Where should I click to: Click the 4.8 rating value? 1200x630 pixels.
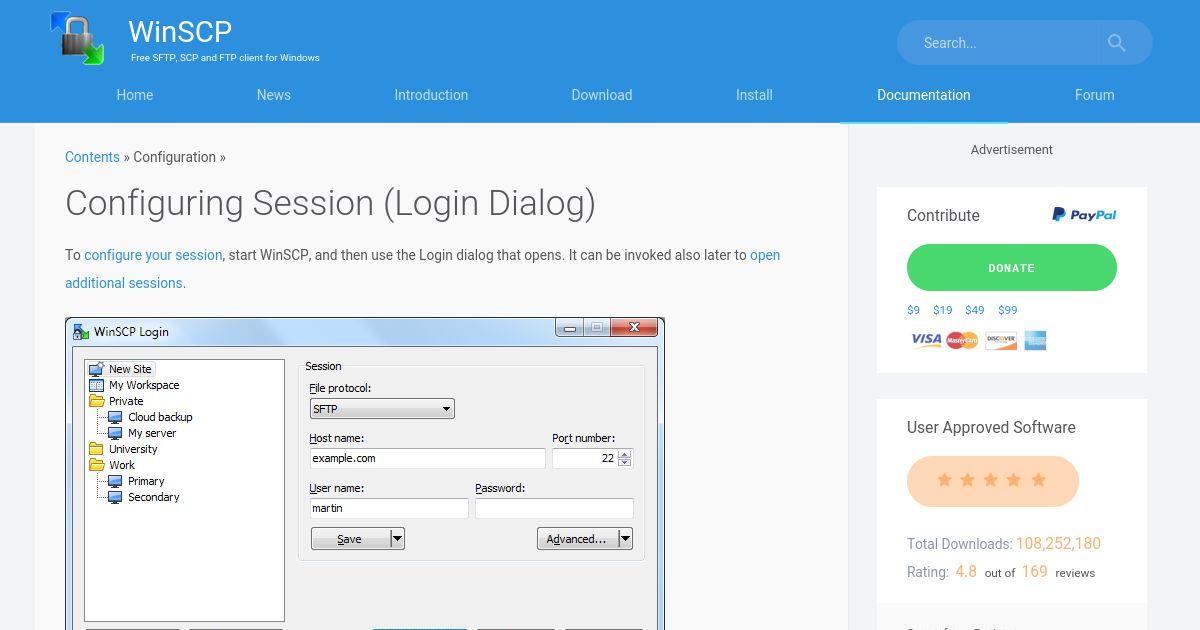(x=966, y=572)
